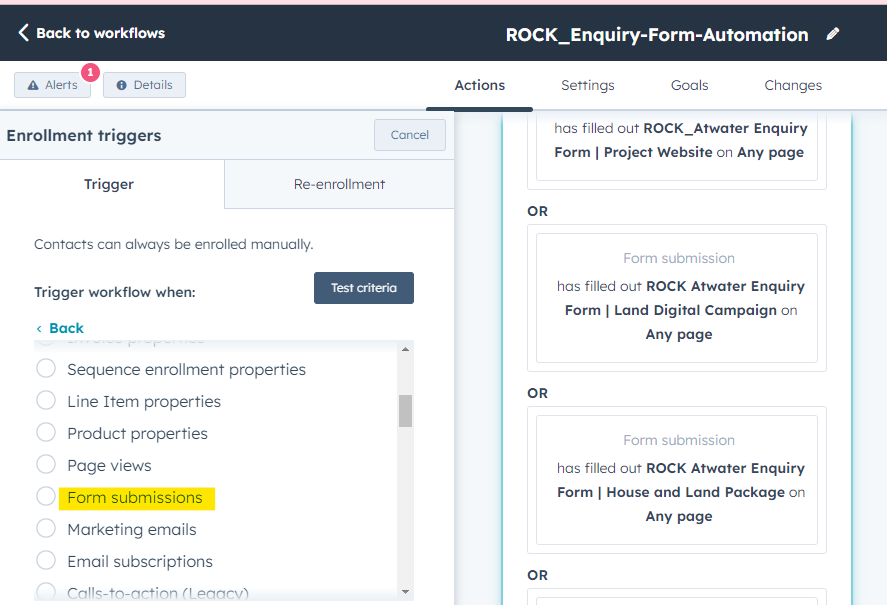Click the Enrollment triggers heading
Image resolution: width=887 pixels, height=605 pixels.
pyautogui.click(x=84, y=136)
